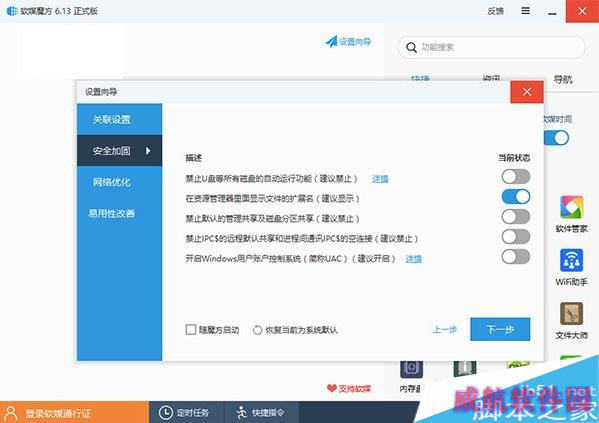Viewport: 599px width, 423px height.
Task: Click the arrow beside 安全加固
Action: coord(148,151)
